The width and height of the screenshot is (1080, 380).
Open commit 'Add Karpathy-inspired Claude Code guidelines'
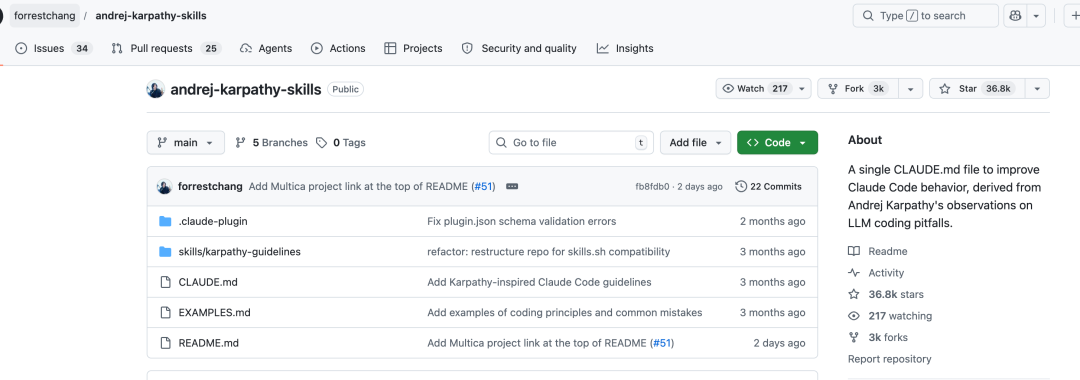[539, 282]
